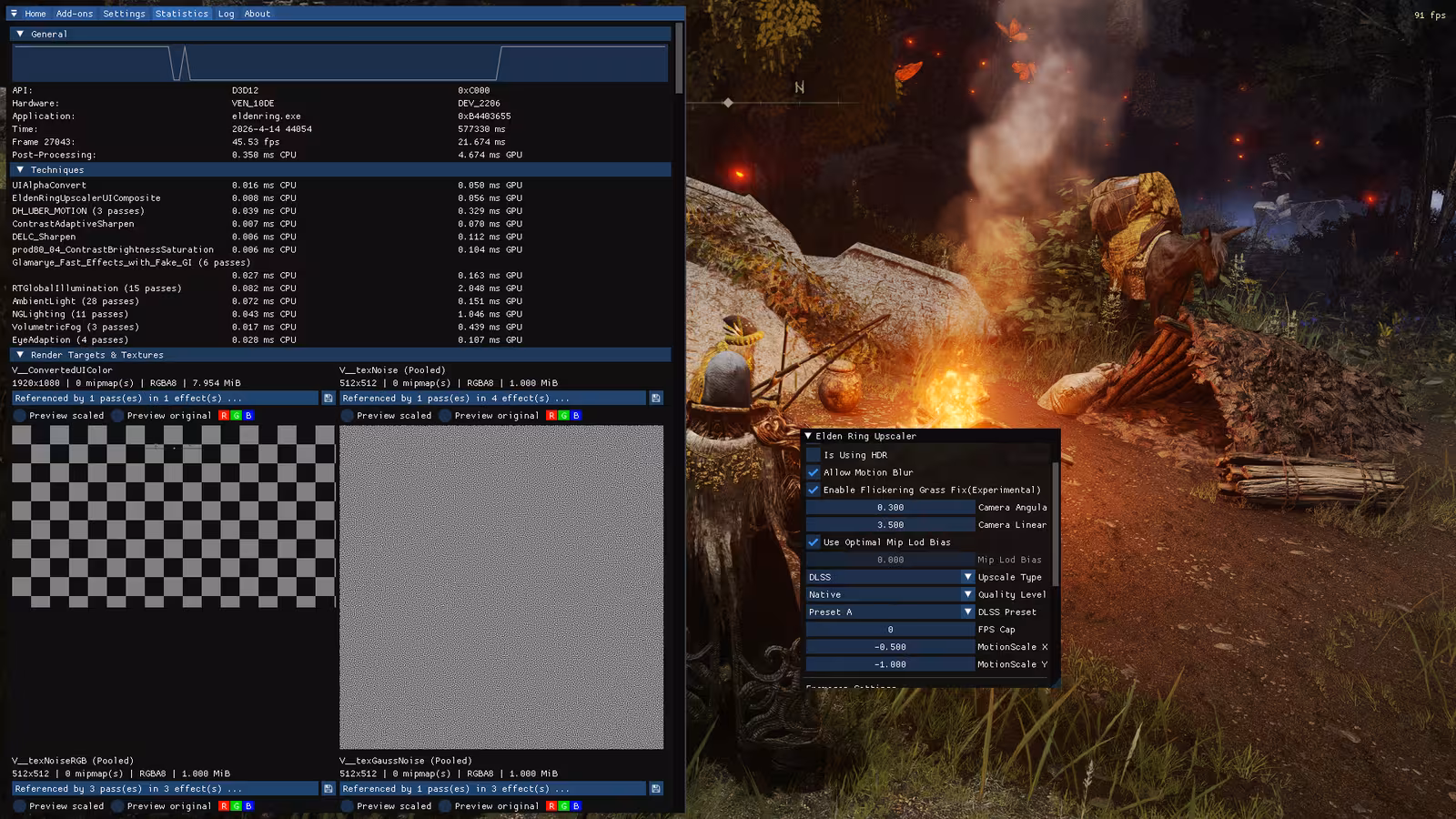Viewport: 1456px width, 819px height.
Task: Toggle blue channel for V__ConvertedUIColor preview
Action: point(248,415)
